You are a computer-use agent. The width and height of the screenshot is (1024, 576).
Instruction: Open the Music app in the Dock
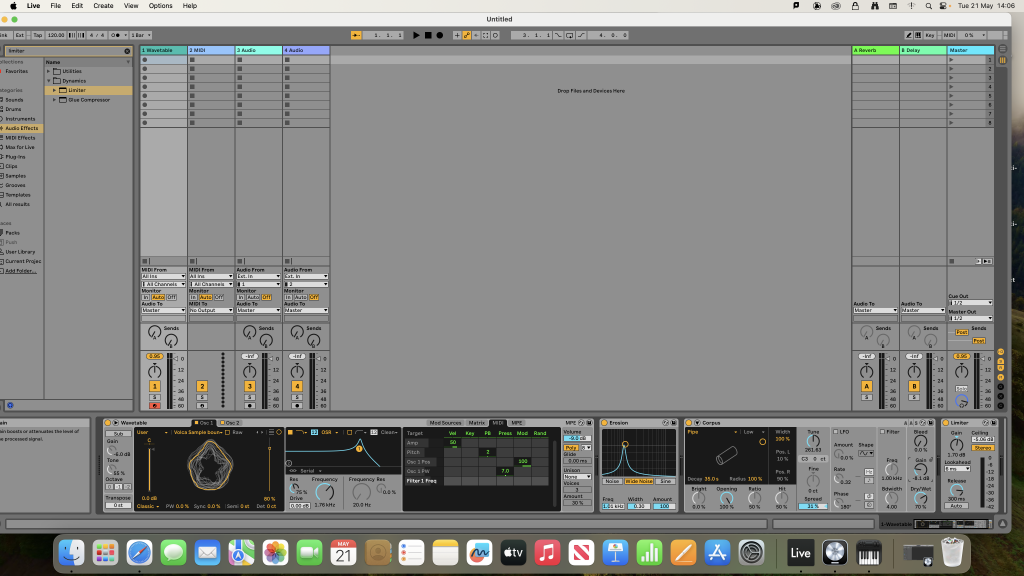547,553
